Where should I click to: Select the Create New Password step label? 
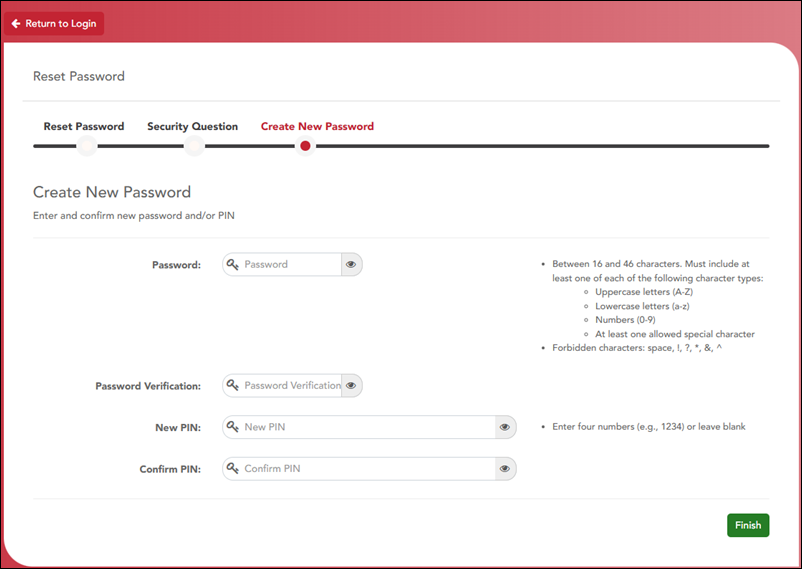pyautogui.click(x=317, y=126)
